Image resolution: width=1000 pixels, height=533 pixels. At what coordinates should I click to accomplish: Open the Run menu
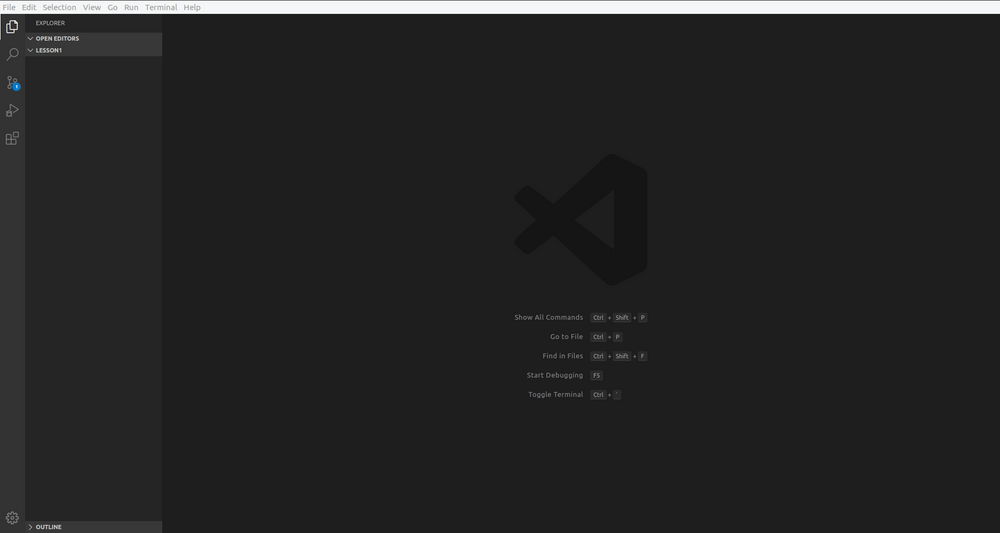[x=131, y=7]
